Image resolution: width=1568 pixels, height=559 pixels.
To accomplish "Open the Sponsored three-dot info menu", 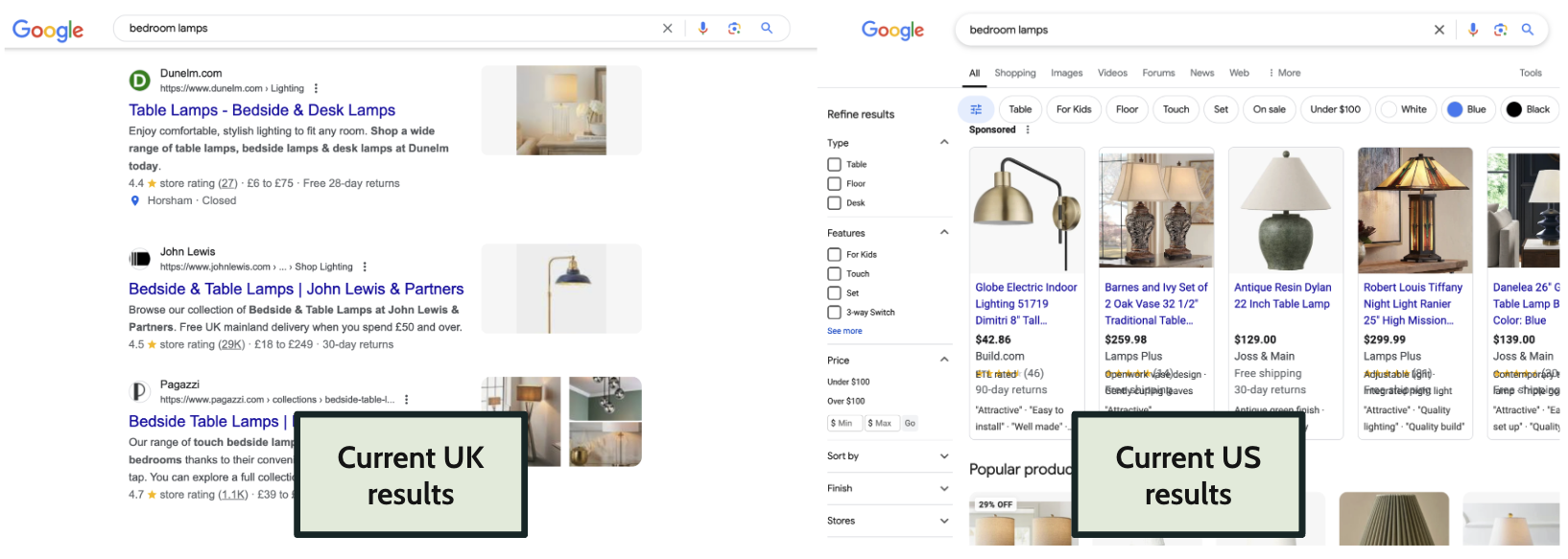I will [1028, 129].
